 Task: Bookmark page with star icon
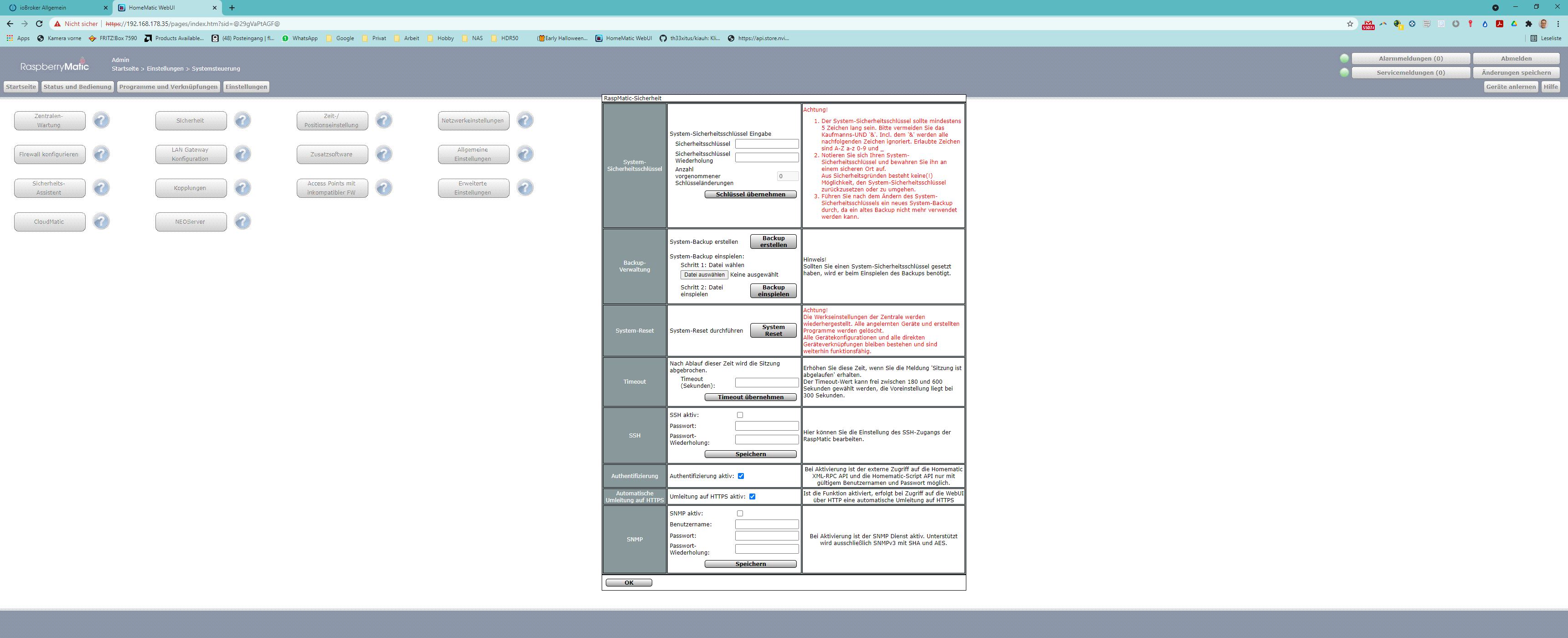(x=1350, y=24)
